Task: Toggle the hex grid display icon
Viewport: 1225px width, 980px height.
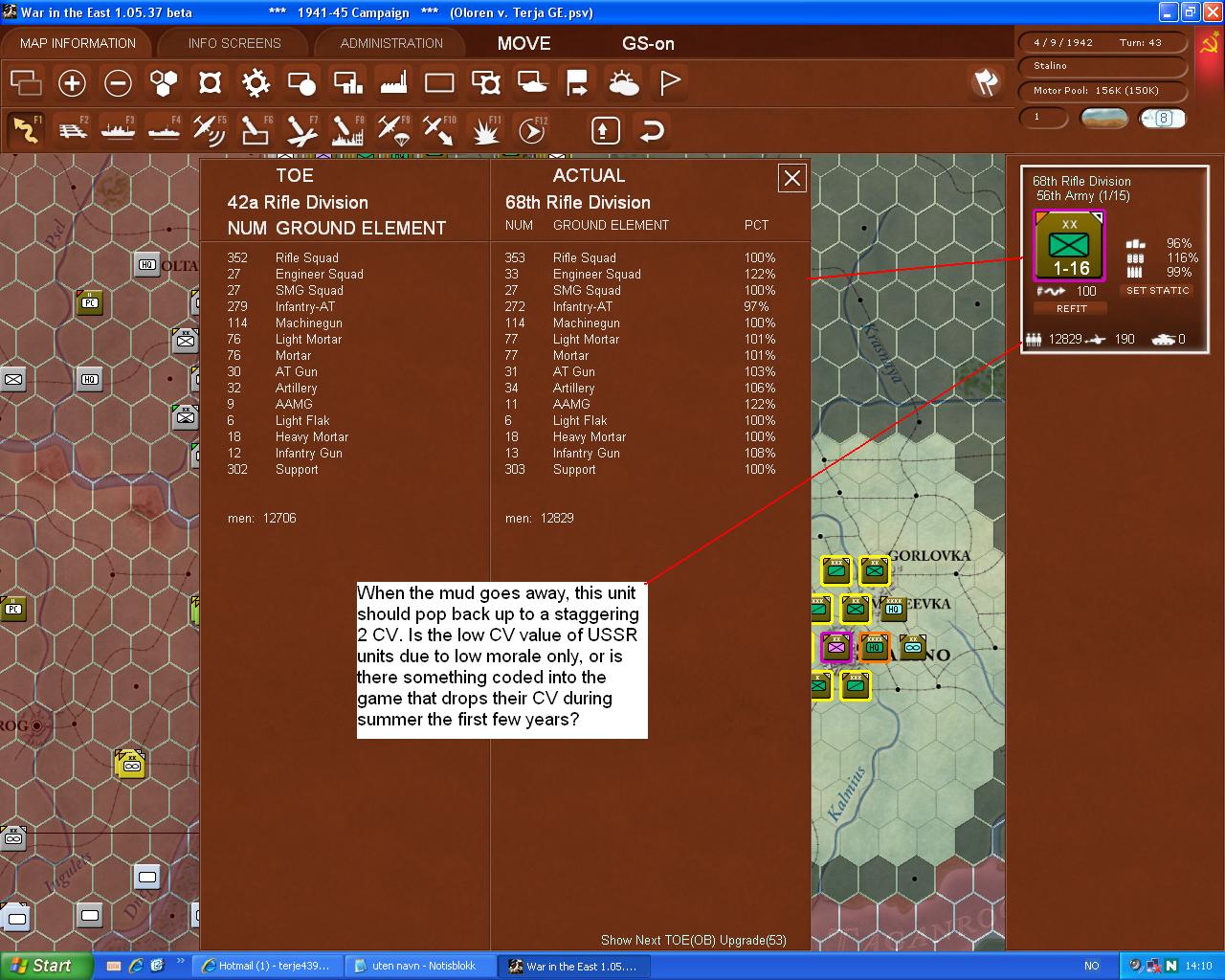Action: pyautogui.click(x=164, y=83)
